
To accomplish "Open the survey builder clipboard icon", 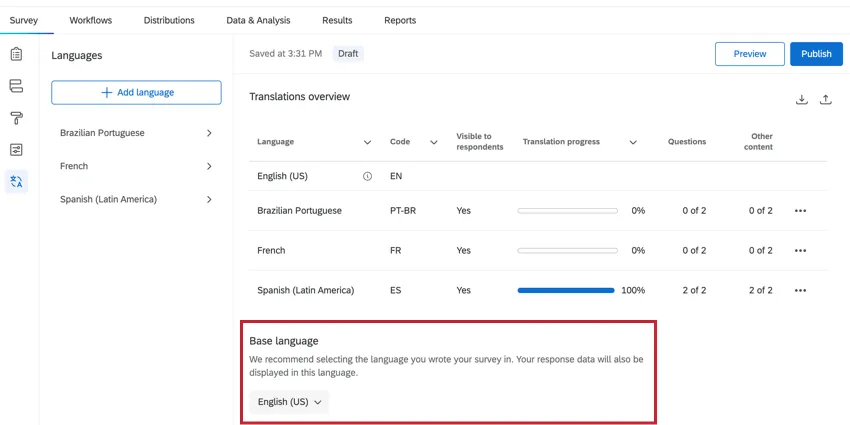I will (x=16, y=54).
